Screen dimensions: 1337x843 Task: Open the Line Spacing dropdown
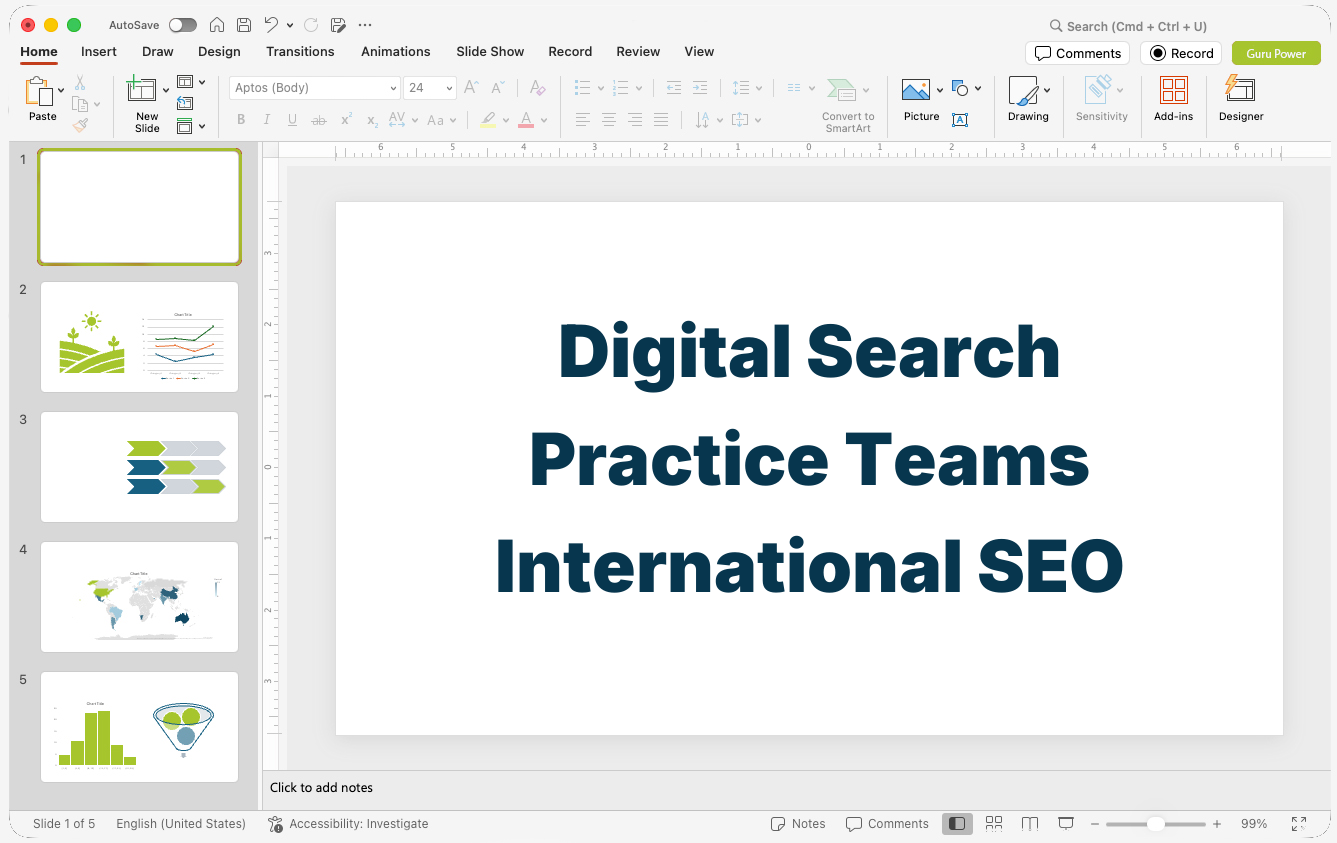tap(746, 88)
